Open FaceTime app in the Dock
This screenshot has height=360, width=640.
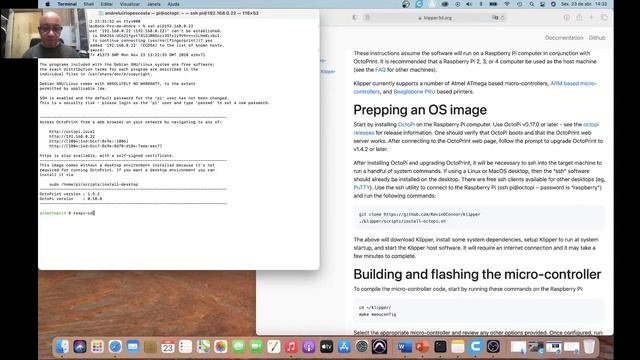pos(256,347)
